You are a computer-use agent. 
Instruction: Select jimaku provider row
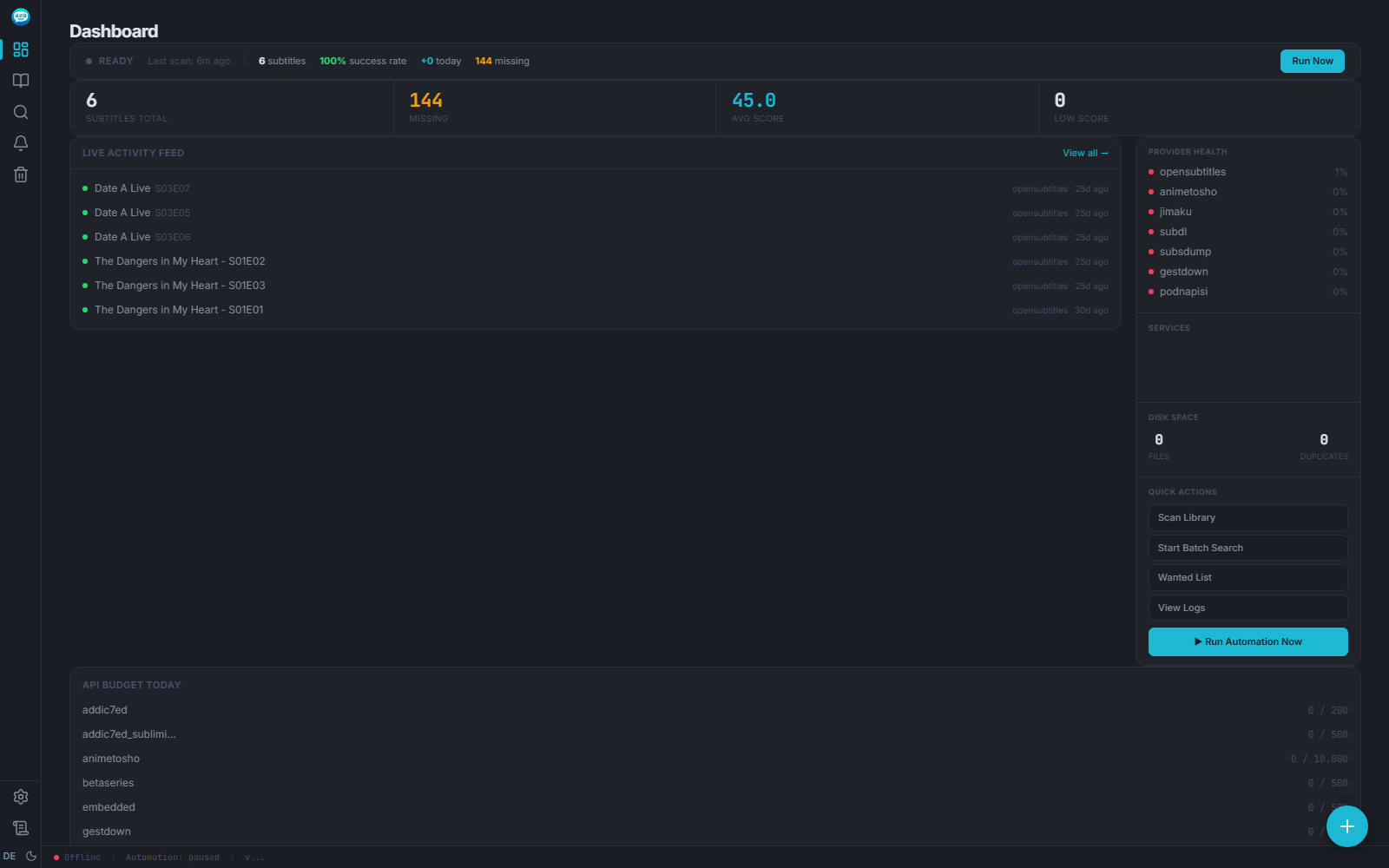pos(1247,212)
